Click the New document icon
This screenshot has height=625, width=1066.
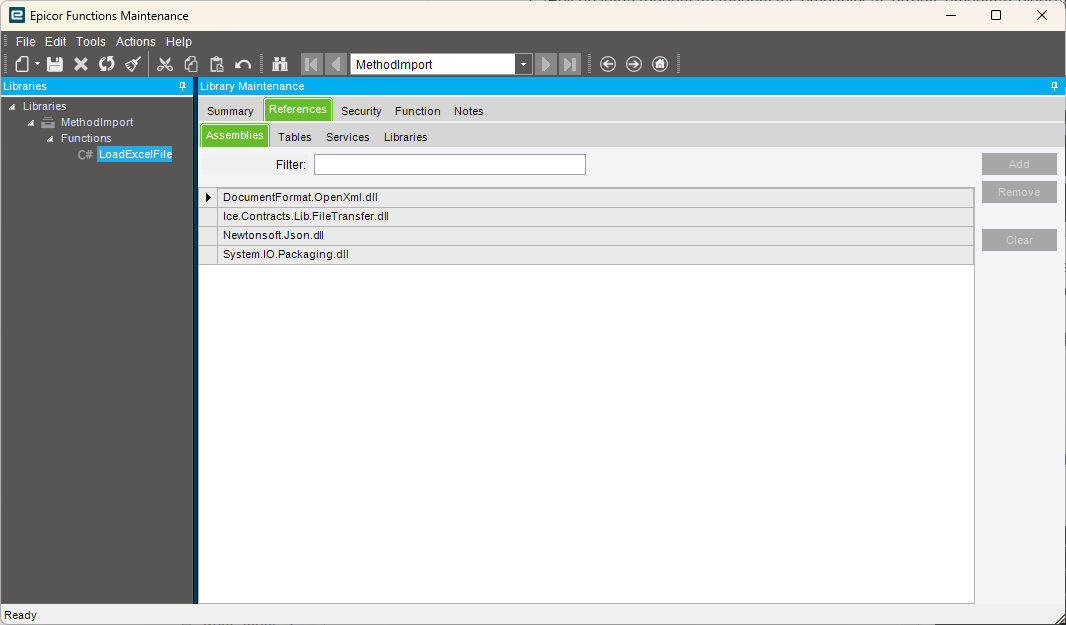click(x=22, y=64)
